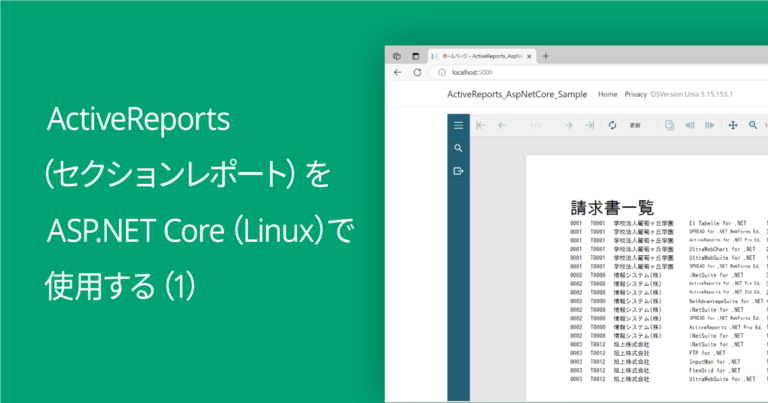Image resolution: width=768 pixels, height=403 pixels.
Task: Click the UltraWebChart for .NET row
Action: tap(668, 249)
